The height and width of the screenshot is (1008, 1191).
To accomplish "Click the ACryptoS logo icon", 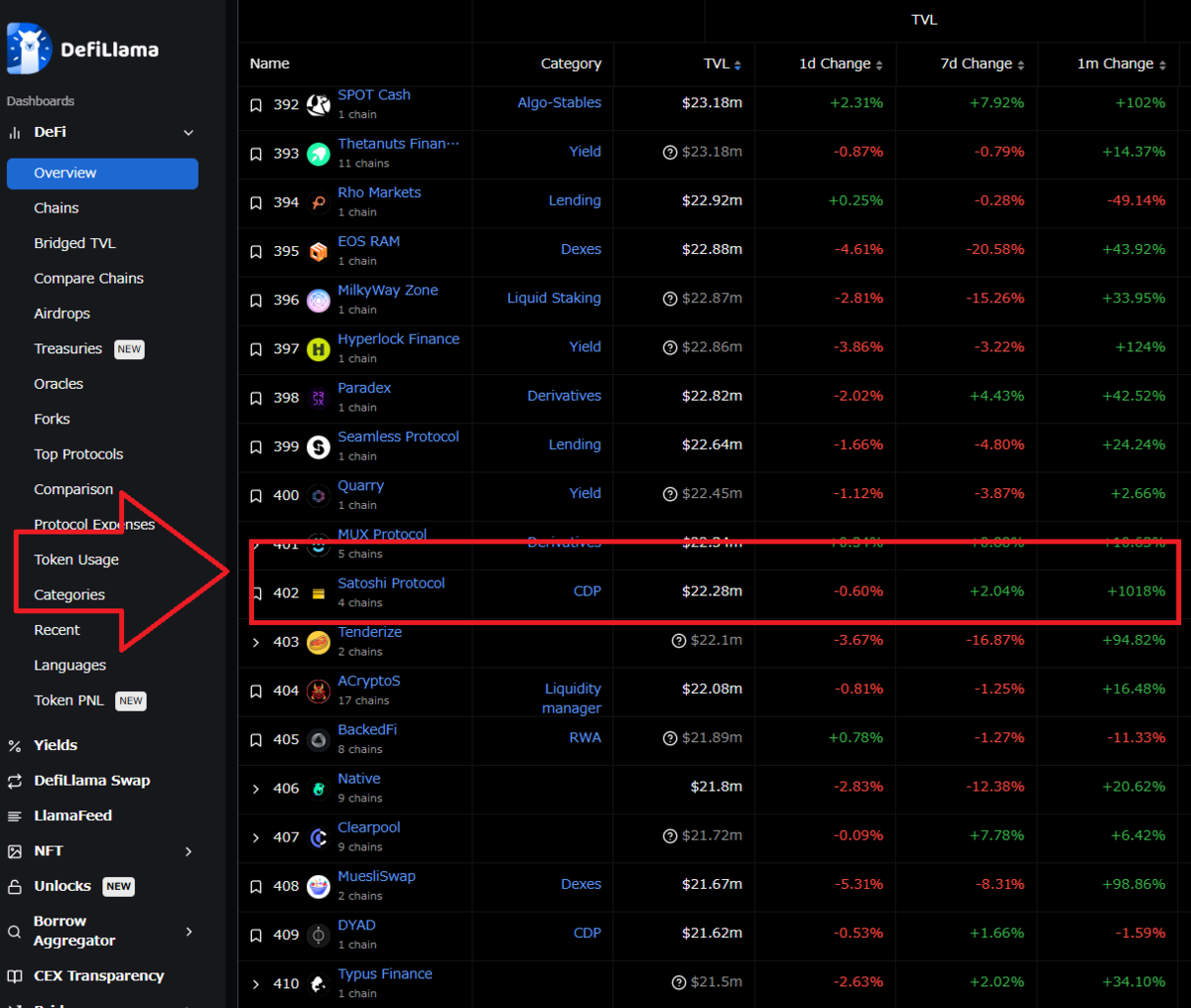I will coord(319,691).
